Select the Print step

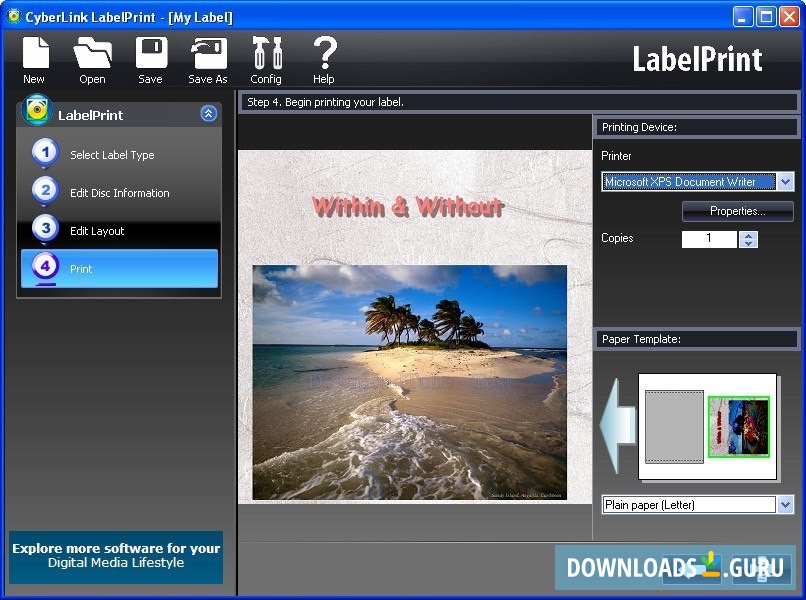(x=119, y=268)
